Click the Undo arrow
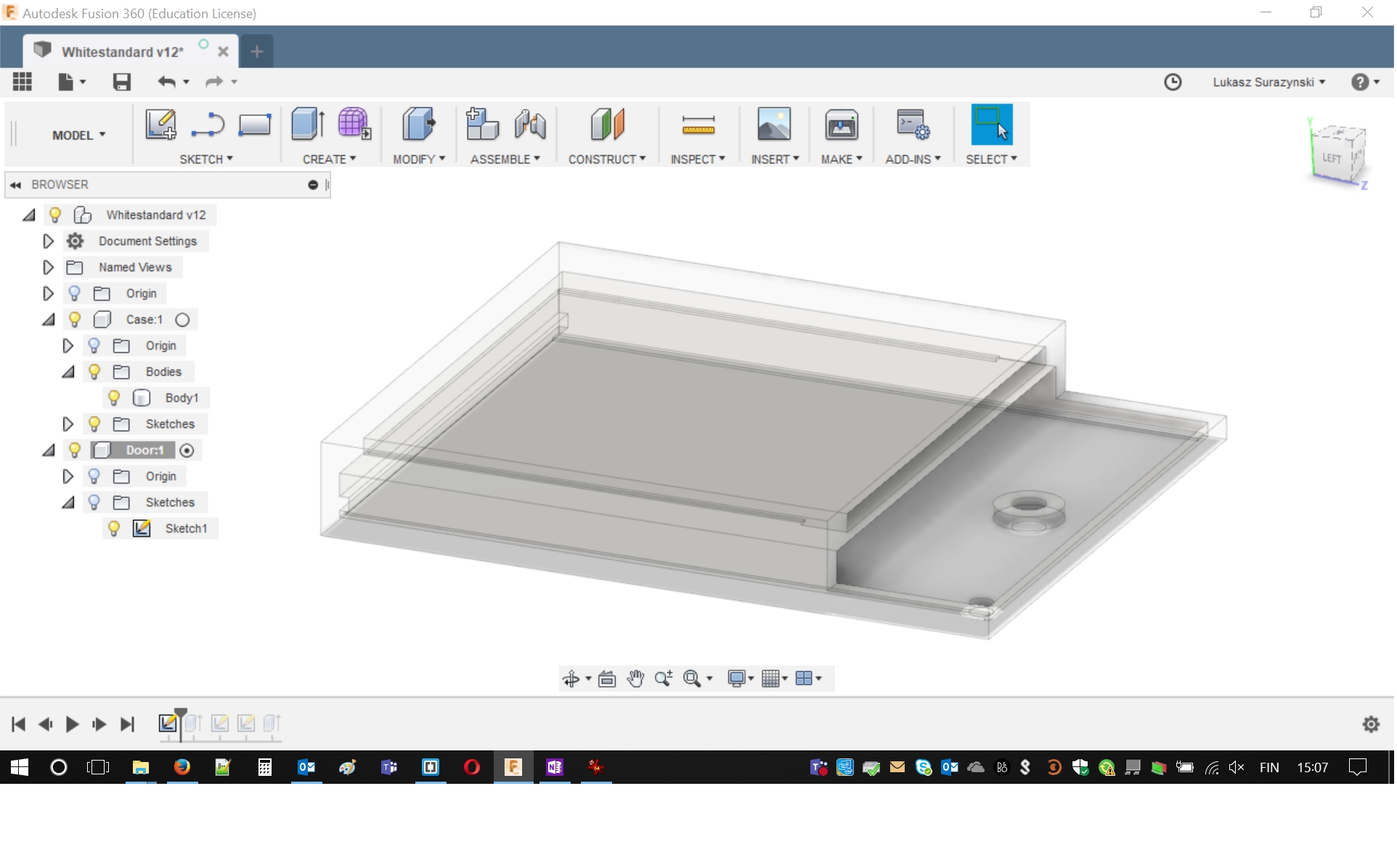Screen dimensions: 1397x868 coord(167,82)
